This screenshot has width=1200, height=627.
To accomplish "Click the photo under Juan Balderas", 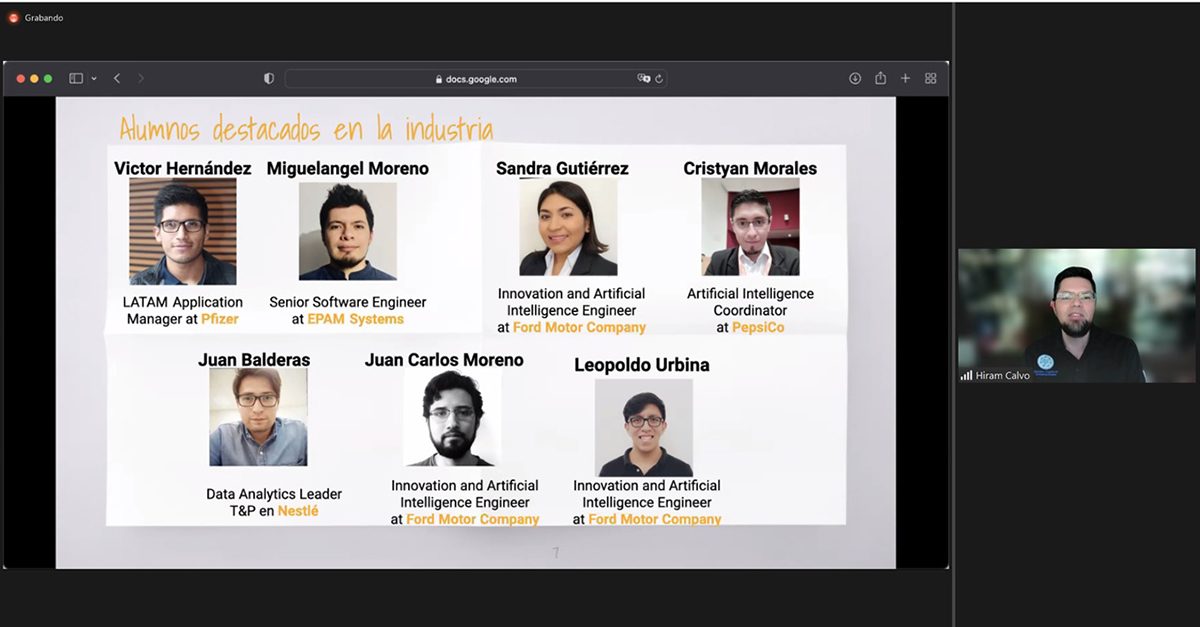I will (258, 417).
